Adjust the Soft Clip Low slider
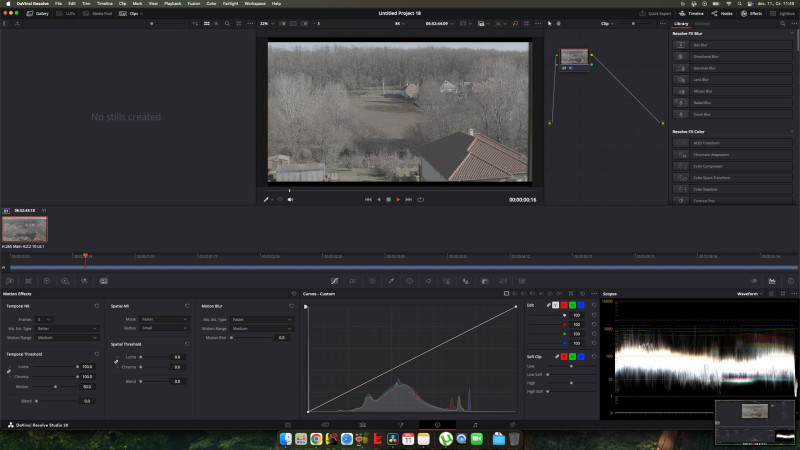 click(571, 366)
